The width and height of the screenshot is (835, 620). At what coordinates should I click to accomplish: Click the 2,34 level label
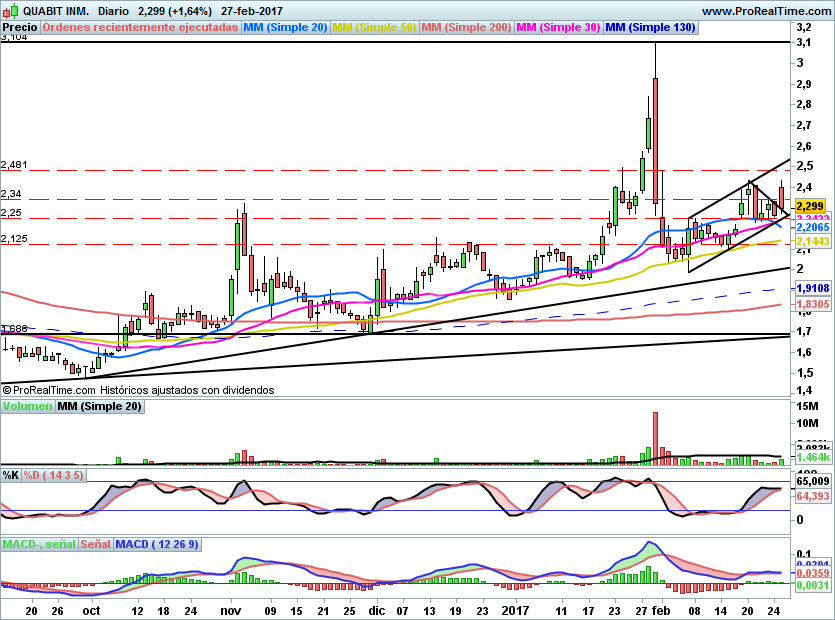(x=11, y=193)
